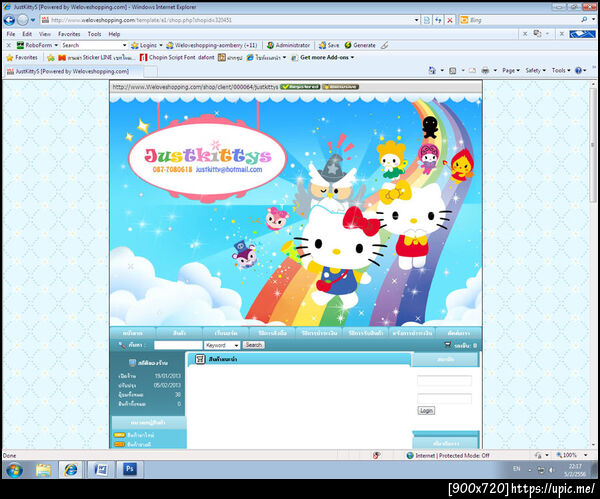Click the browser Forward arrow button
This screenshot has width=600, height=499.
tap(23, 20)
